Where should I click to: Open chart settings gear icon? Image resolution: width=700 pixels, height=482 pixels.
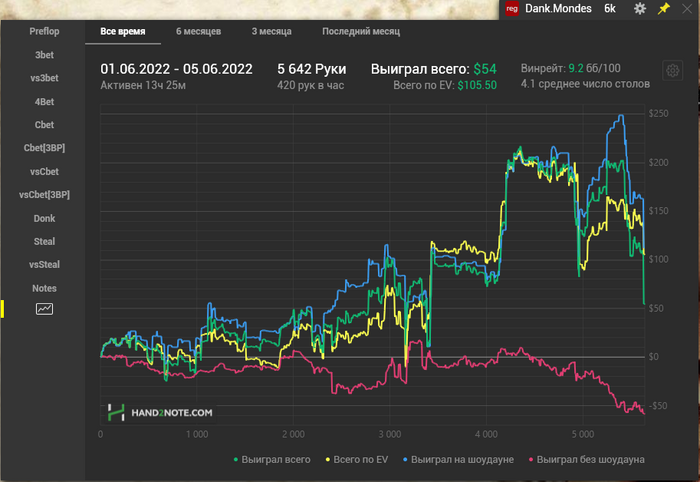(674, 71)
